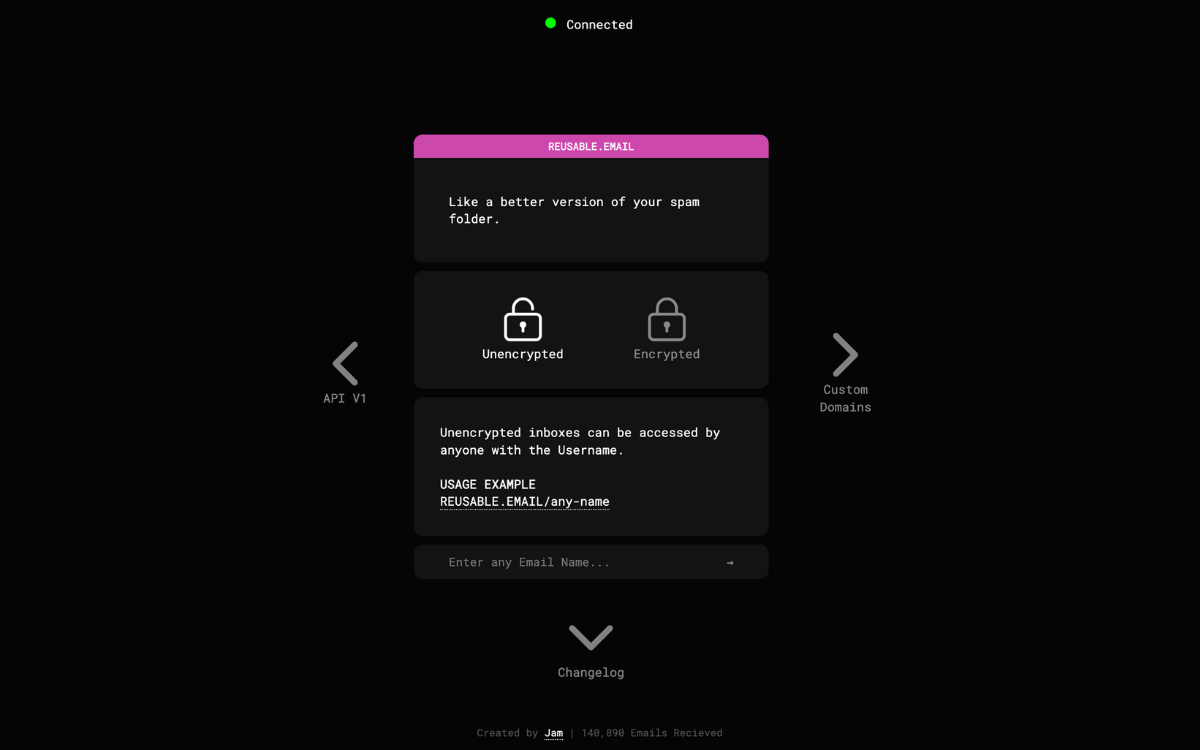This screenshot has width=1200, height=750.
Task: Click the Unencrypted inboxes description card
Action: click(591, 467)
